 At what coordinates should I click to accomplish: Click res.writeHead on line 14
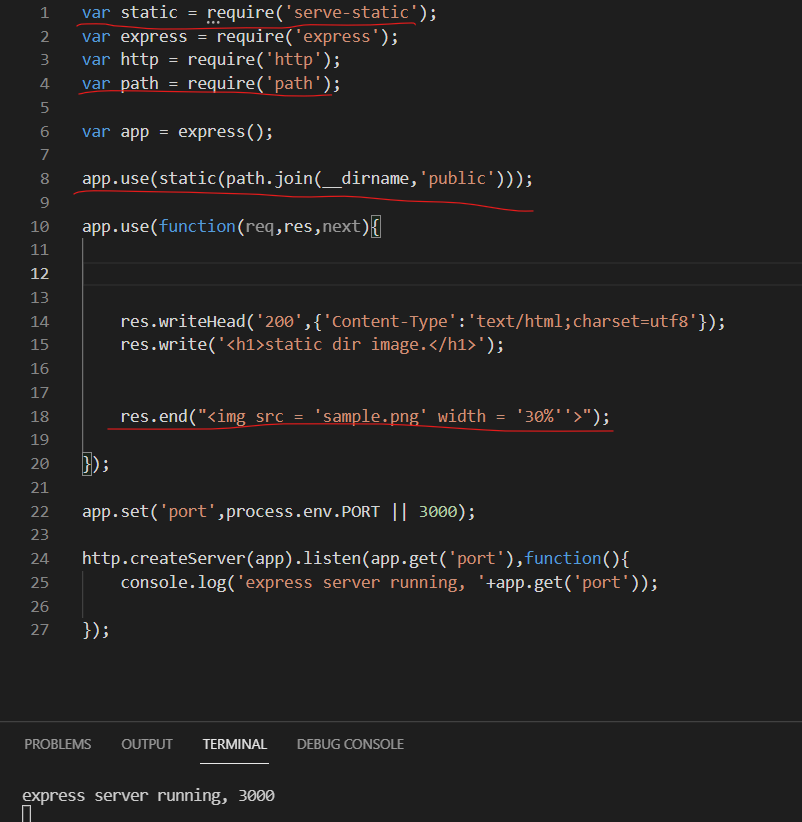click(183, 321)
